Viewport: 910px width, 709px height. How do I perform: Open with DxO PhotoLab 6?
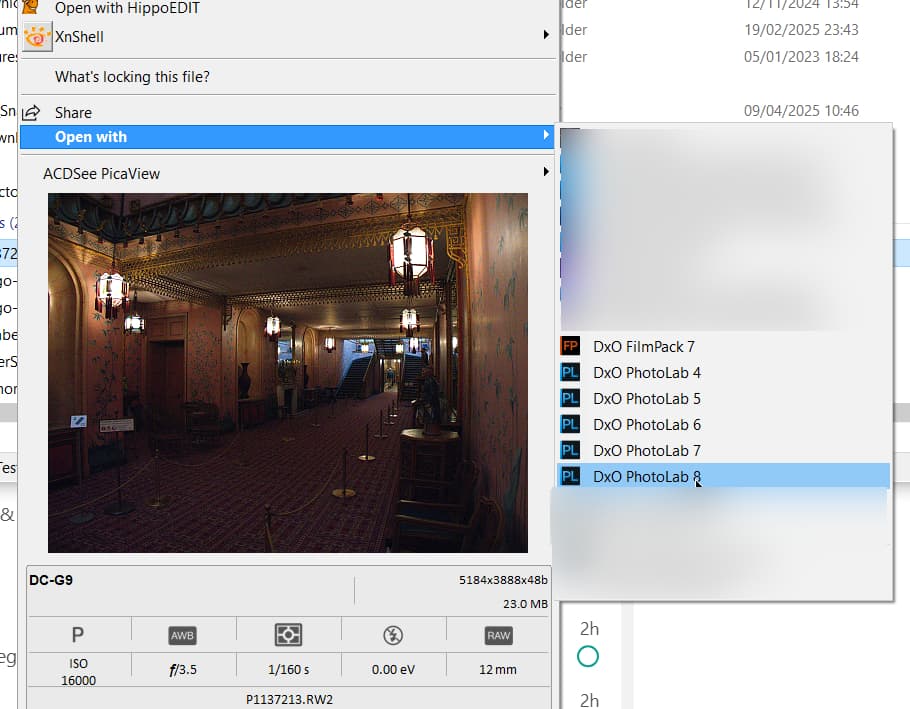pos(723,425)
